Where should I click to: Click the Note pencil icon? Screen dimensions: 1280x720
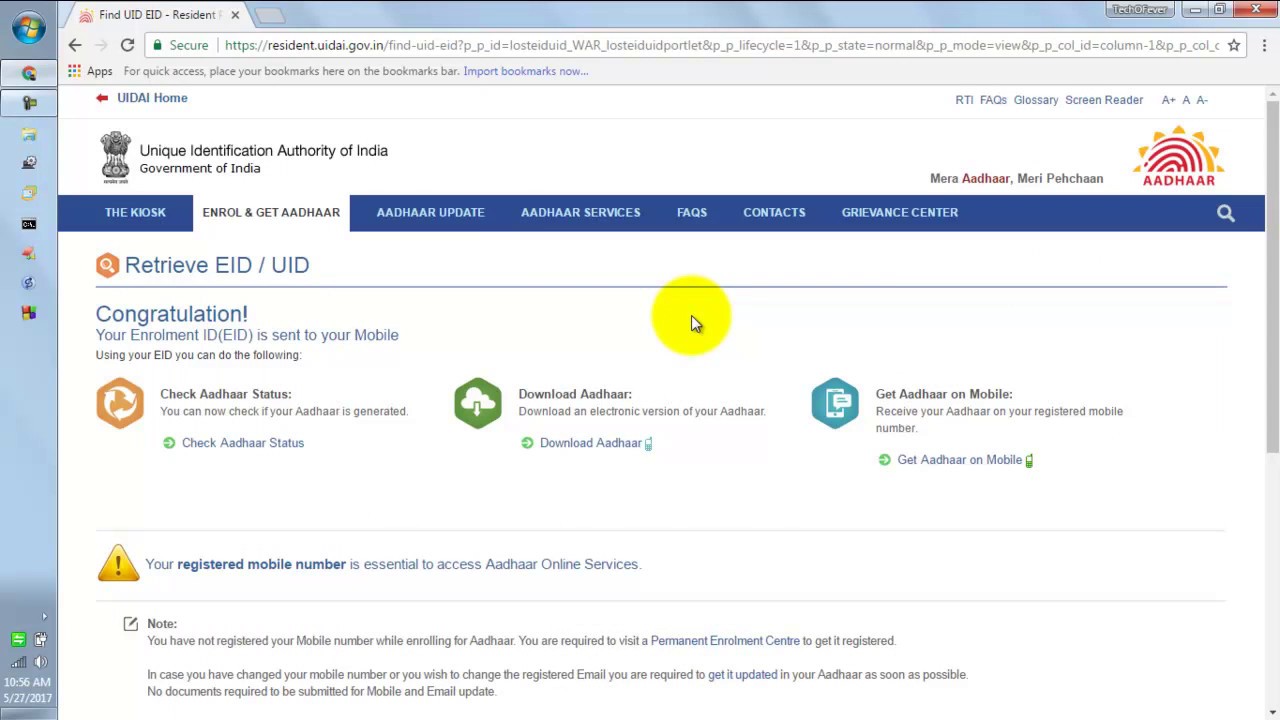point(130,623)
